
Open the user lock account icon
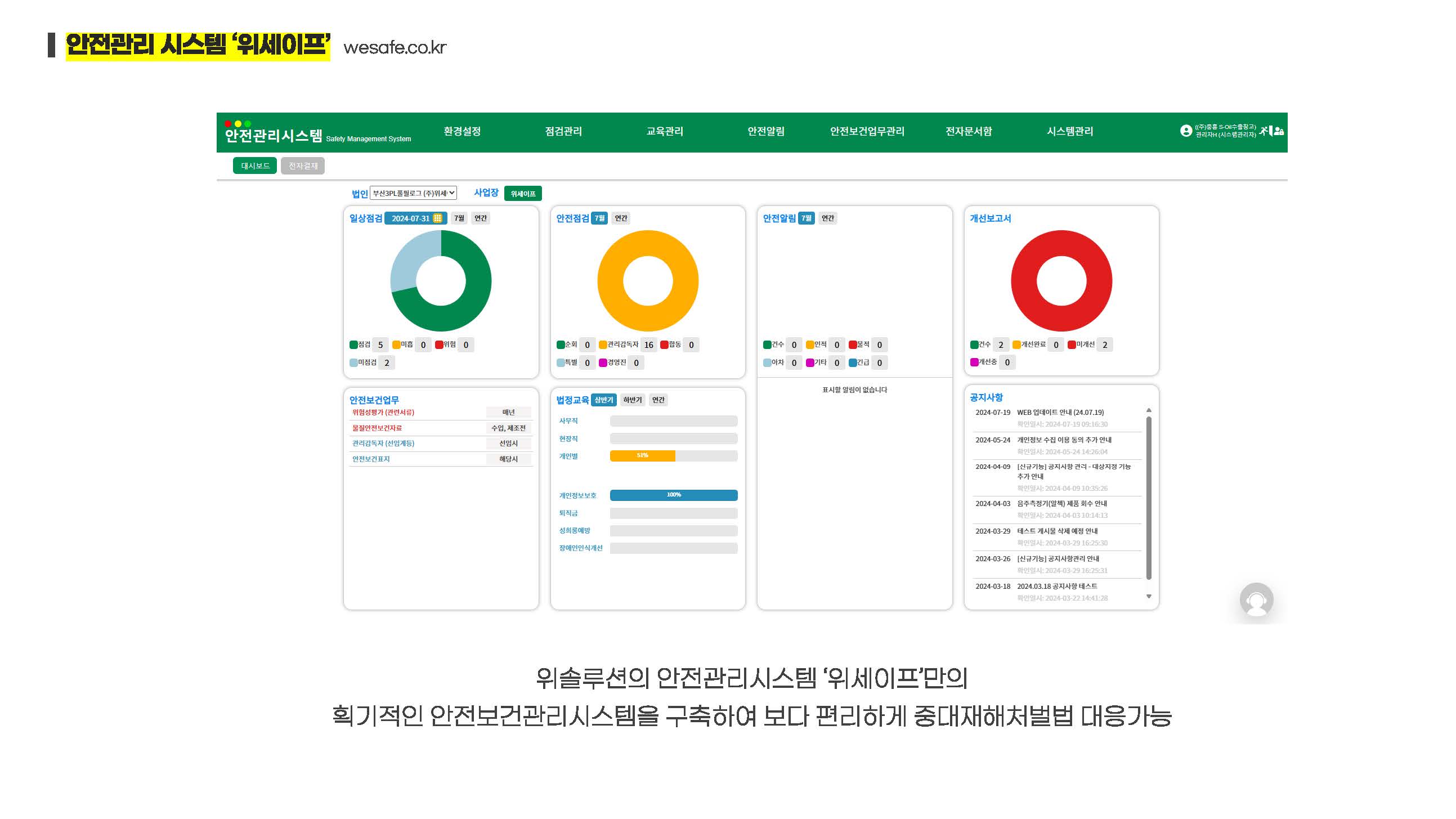[x=1279, y=131]
